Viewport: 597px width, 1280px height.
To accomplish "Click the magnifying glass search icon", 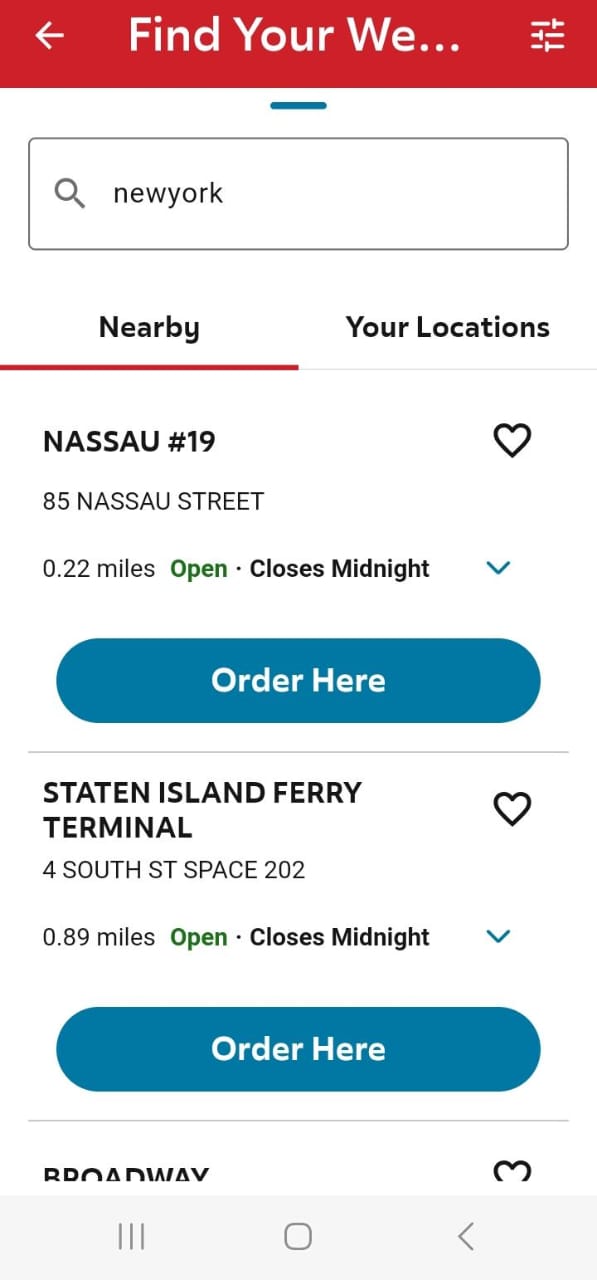I will pos(68,192).
